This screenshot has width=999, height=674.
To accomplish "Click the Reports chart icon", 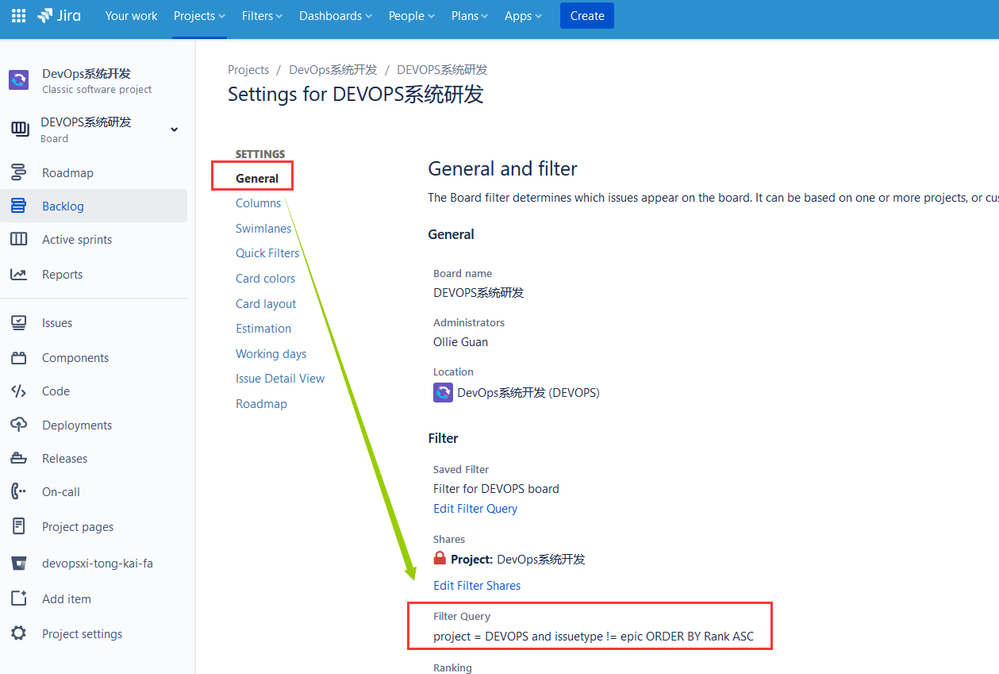I will point(18,274).
